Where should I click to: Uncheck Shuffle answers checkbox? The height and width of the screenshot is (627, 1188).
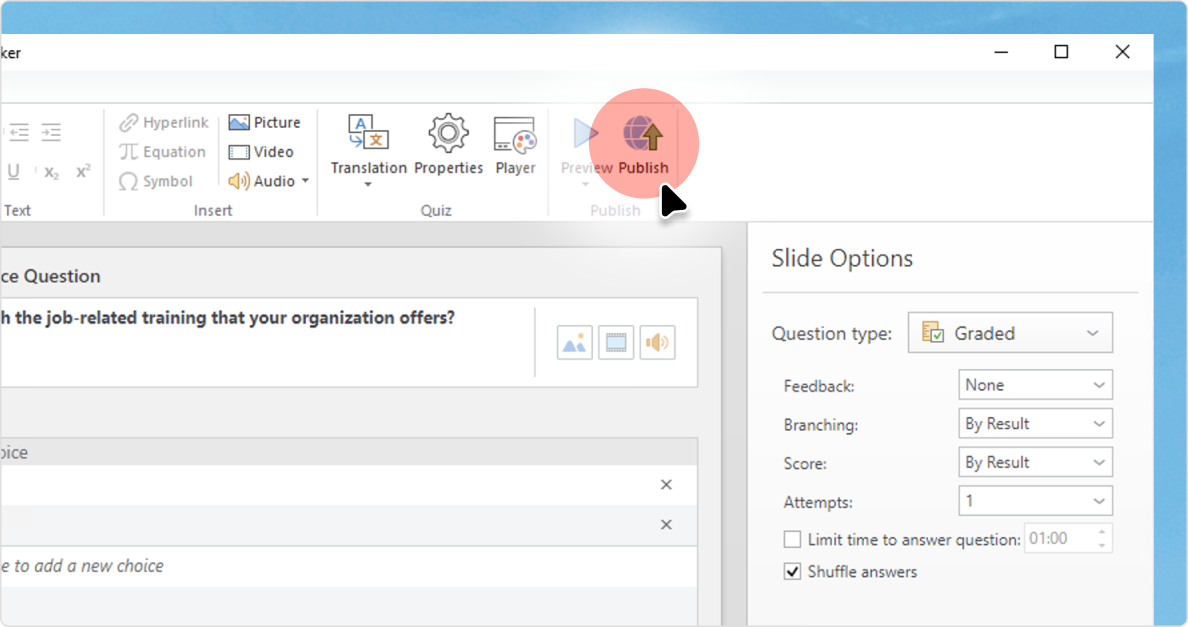click(x=793, y=572)
